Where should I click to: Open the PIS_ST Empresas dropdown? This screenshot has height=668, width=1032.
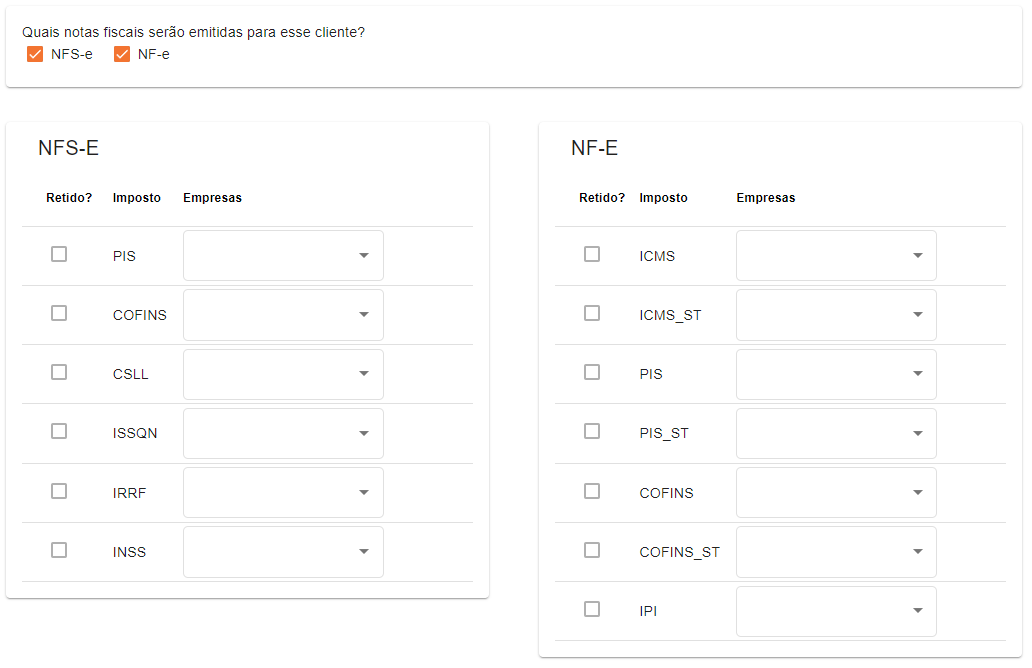click(836, 433)
